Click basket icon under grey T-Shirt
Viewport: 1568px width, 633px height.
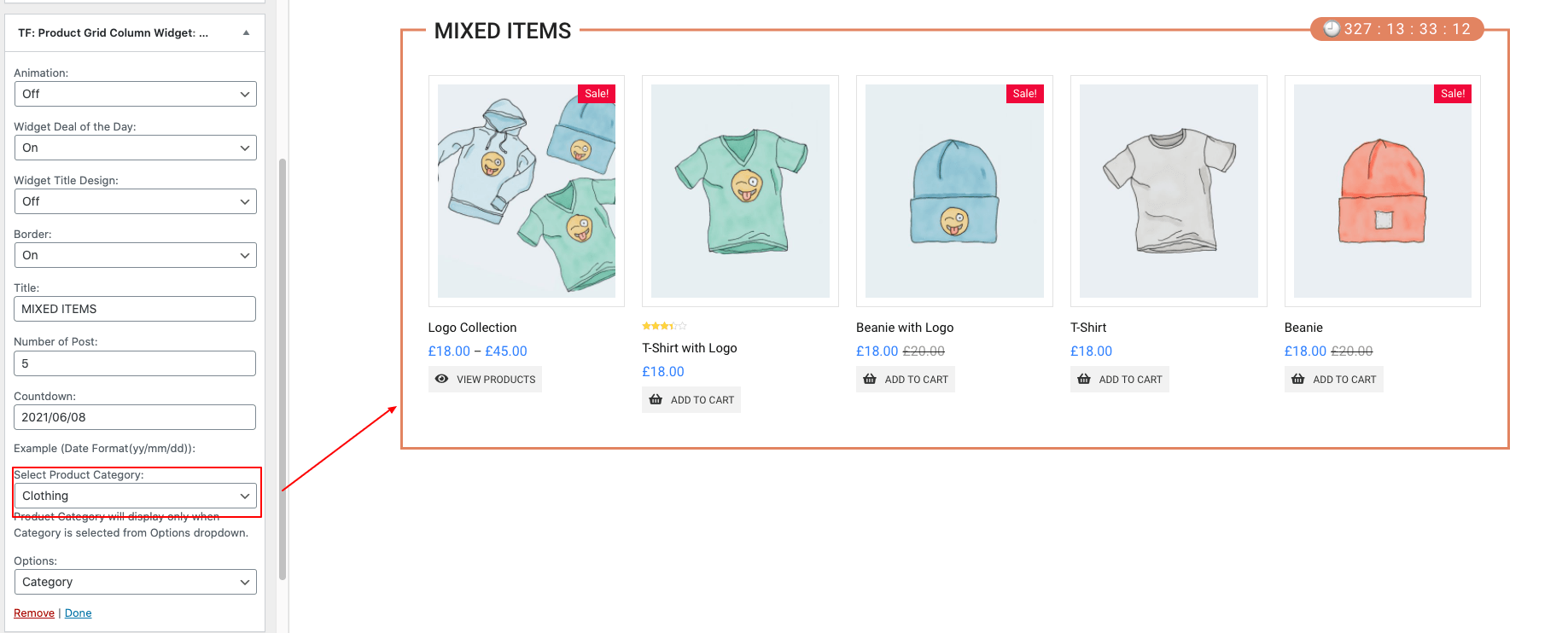coord(1084,379)
